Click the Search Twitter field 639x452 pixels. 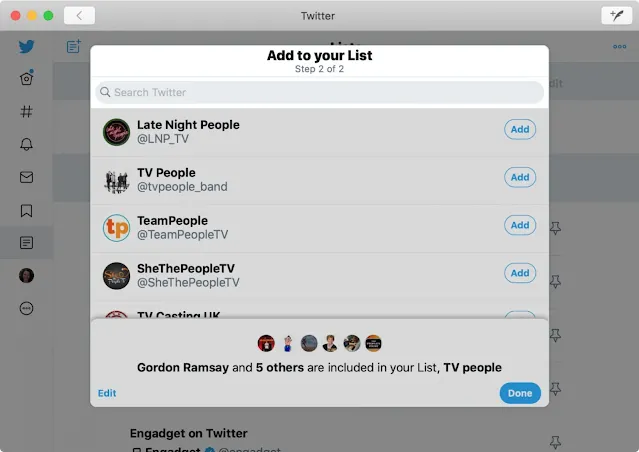[320, 92]
